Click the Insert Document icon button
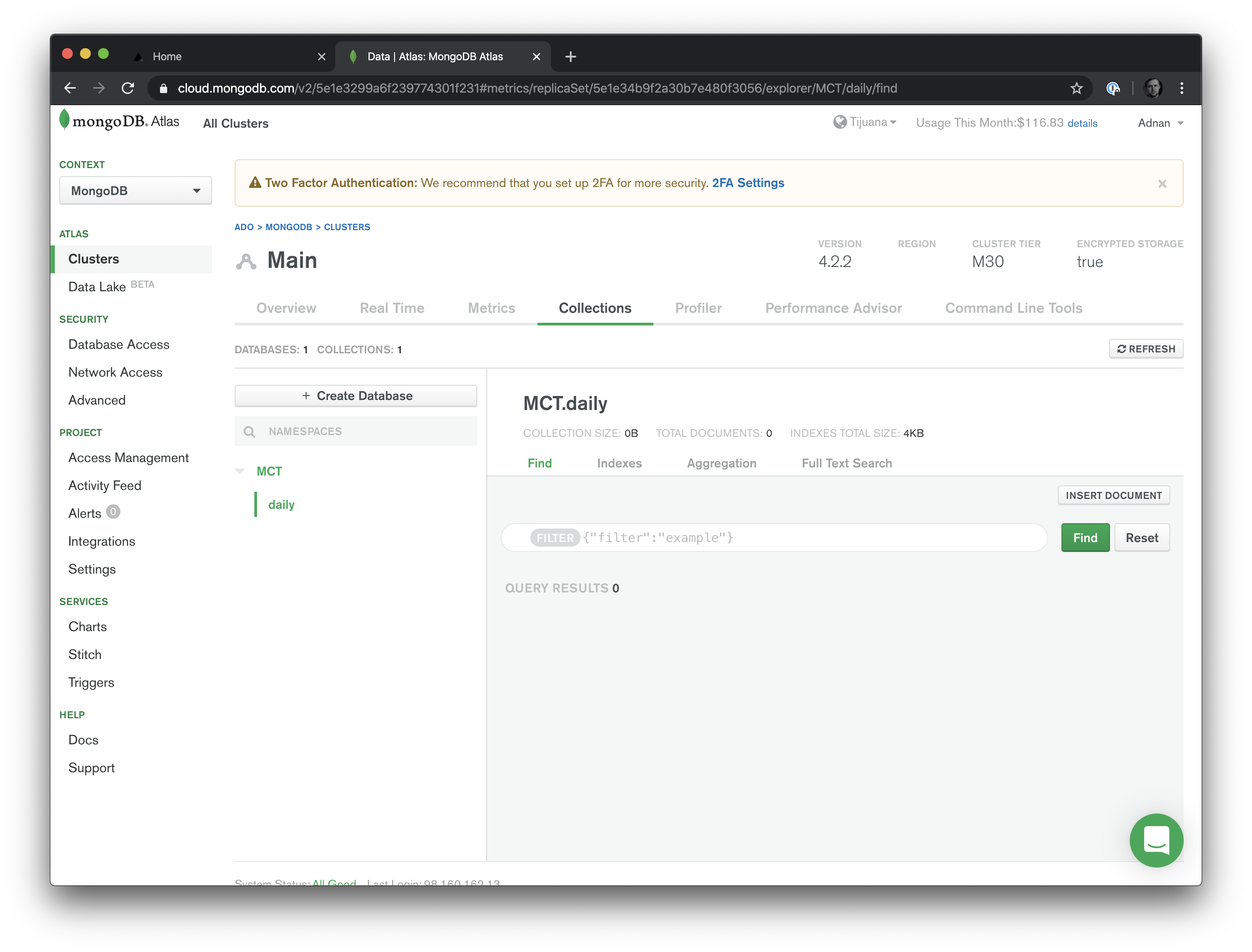The width and height of the screenshot is (1252, 952). (1114, 495)
